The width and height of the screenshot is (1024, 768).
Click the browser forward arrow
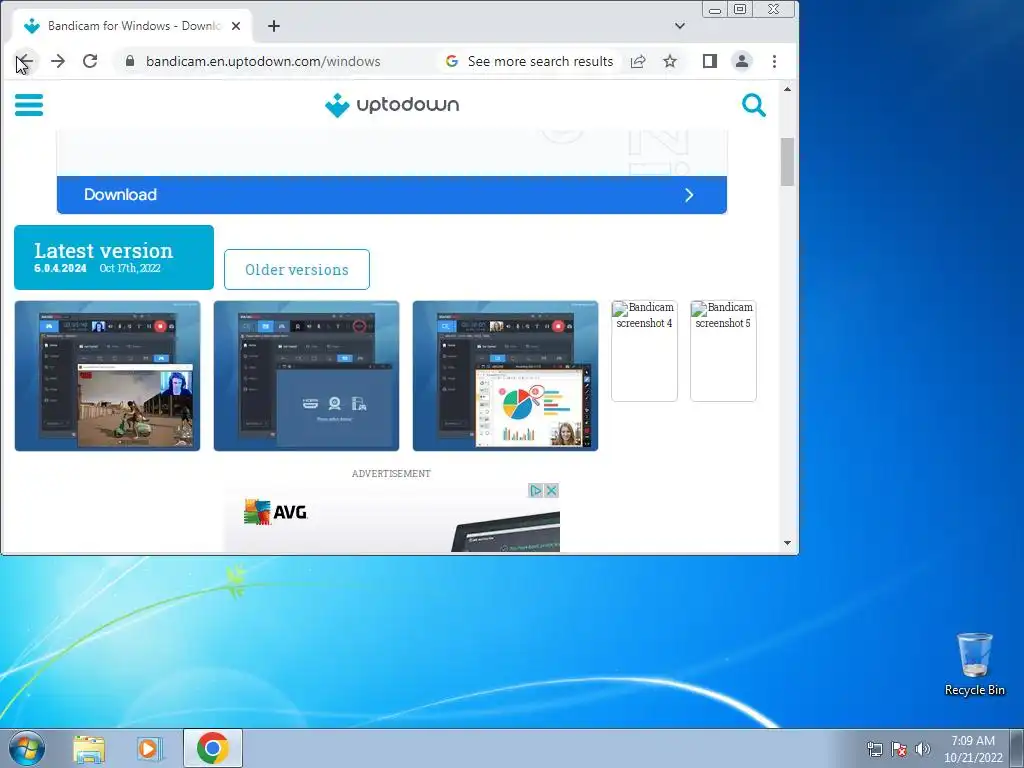click(58, 61)
